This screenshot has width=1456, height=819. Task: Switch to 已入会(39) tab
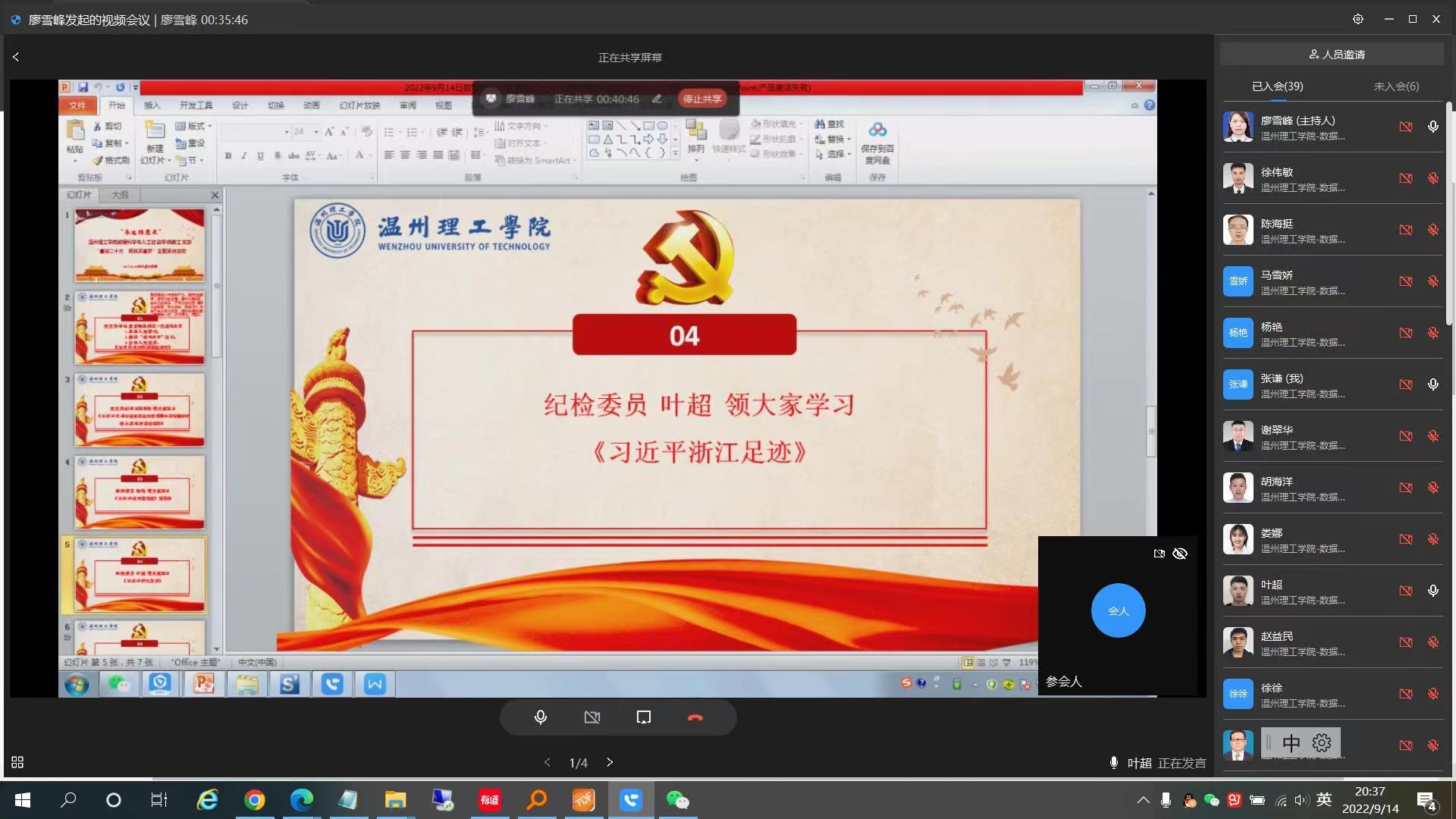1278,86
